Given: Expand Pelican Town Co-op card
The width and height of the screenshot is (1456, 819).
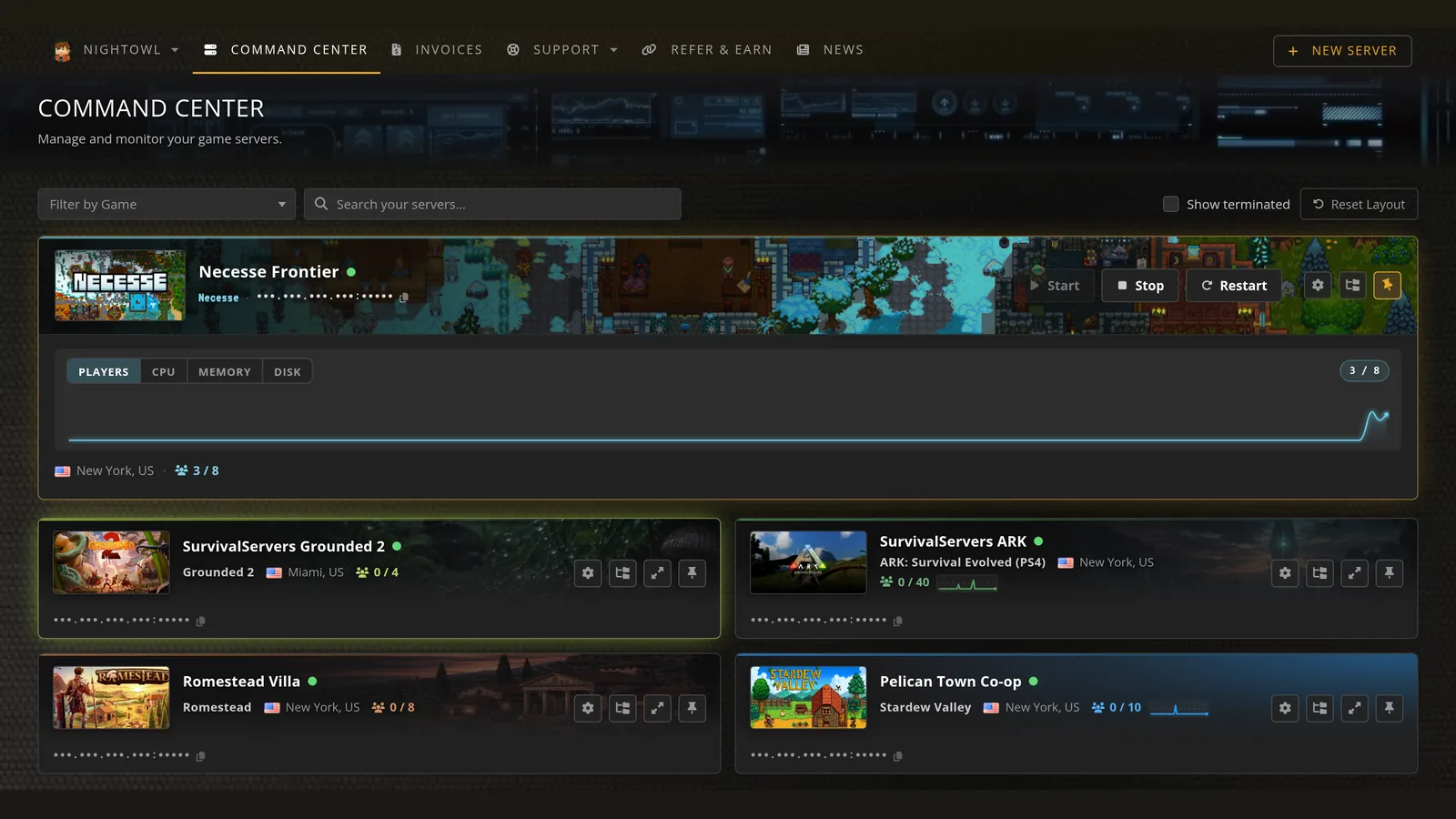Looking at the screenshot, I should point(1354,708).
